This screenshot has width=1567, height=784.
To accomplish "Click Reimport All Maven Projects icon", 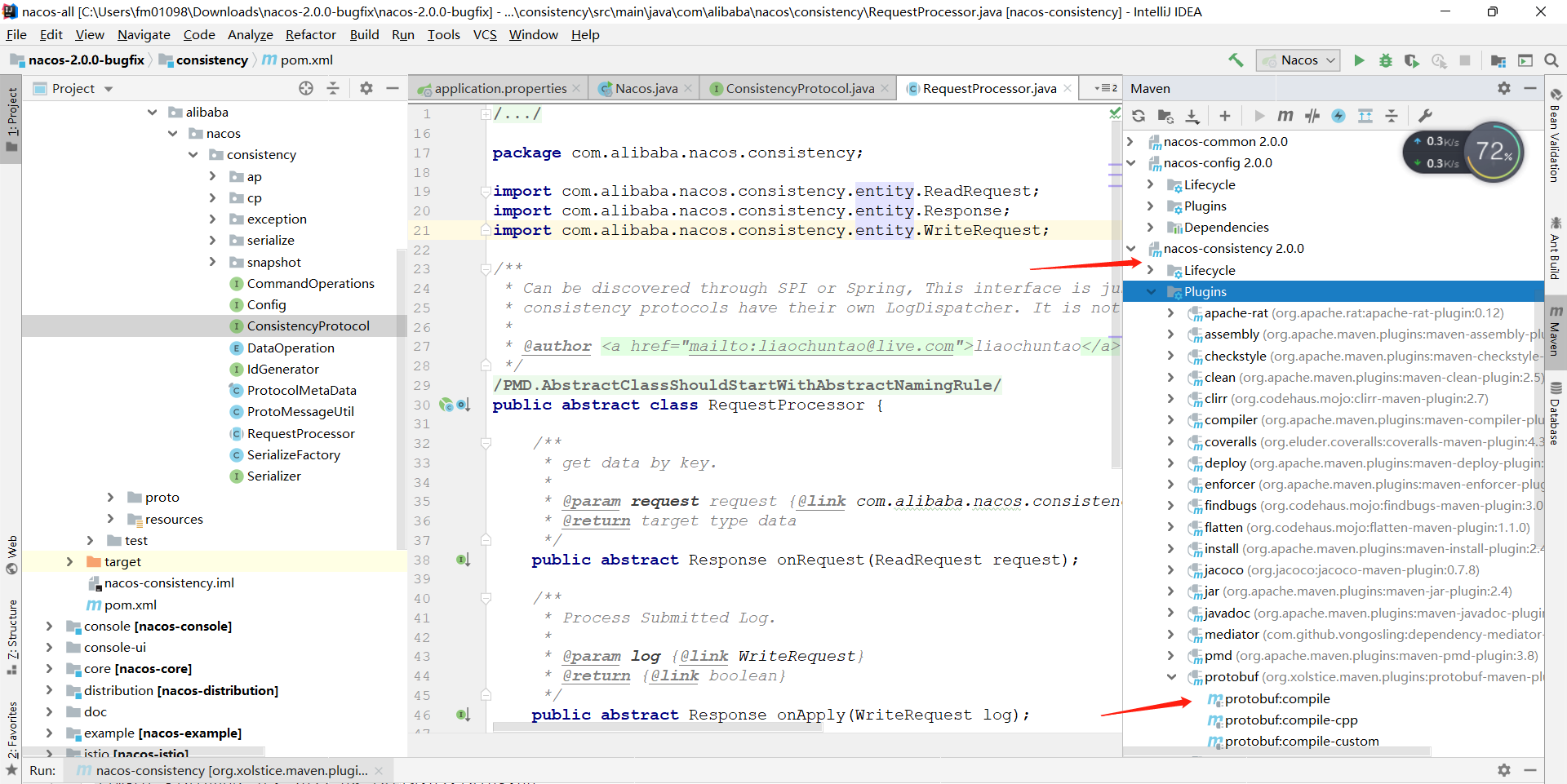I will [x=1139, y=116].
